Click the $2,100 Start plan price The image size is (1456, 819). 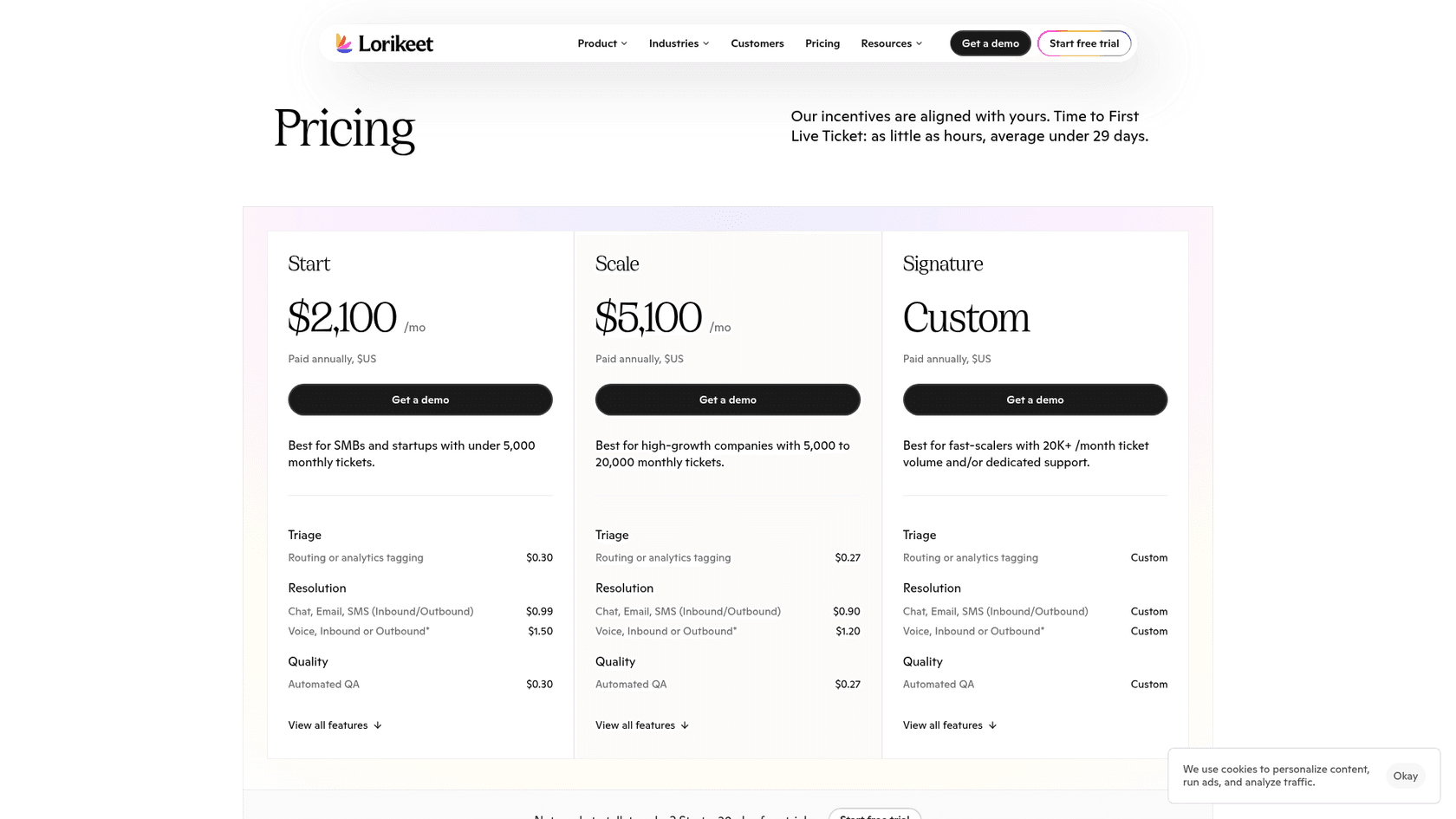(342, 317)
